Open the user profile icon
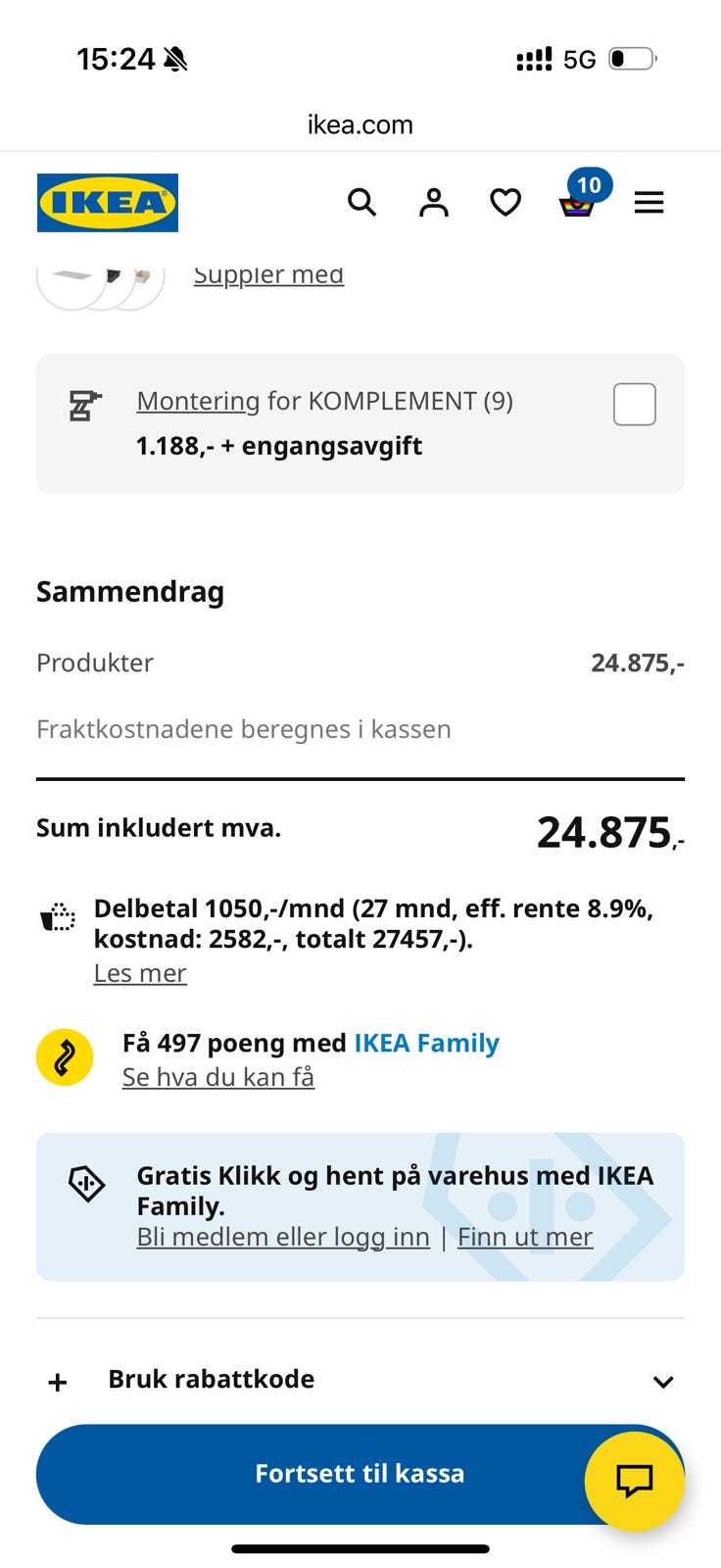 [434, 203]
